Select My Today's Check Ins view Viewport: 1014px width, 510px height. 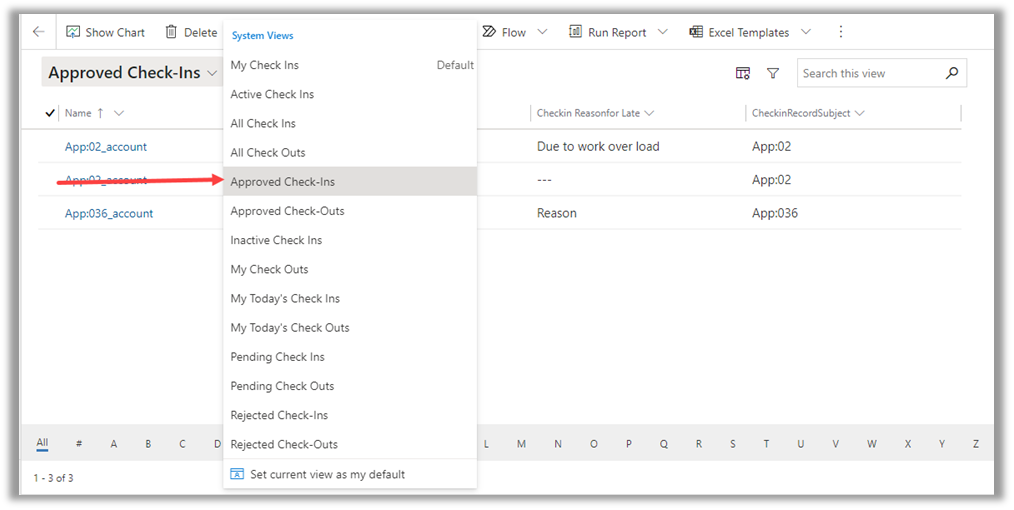click(x=285, y=298)
